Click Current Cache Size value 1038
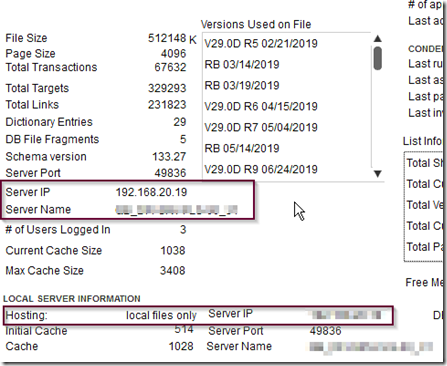Image resolution: width=447 pixels, height=366 pixels. (173, 251)
